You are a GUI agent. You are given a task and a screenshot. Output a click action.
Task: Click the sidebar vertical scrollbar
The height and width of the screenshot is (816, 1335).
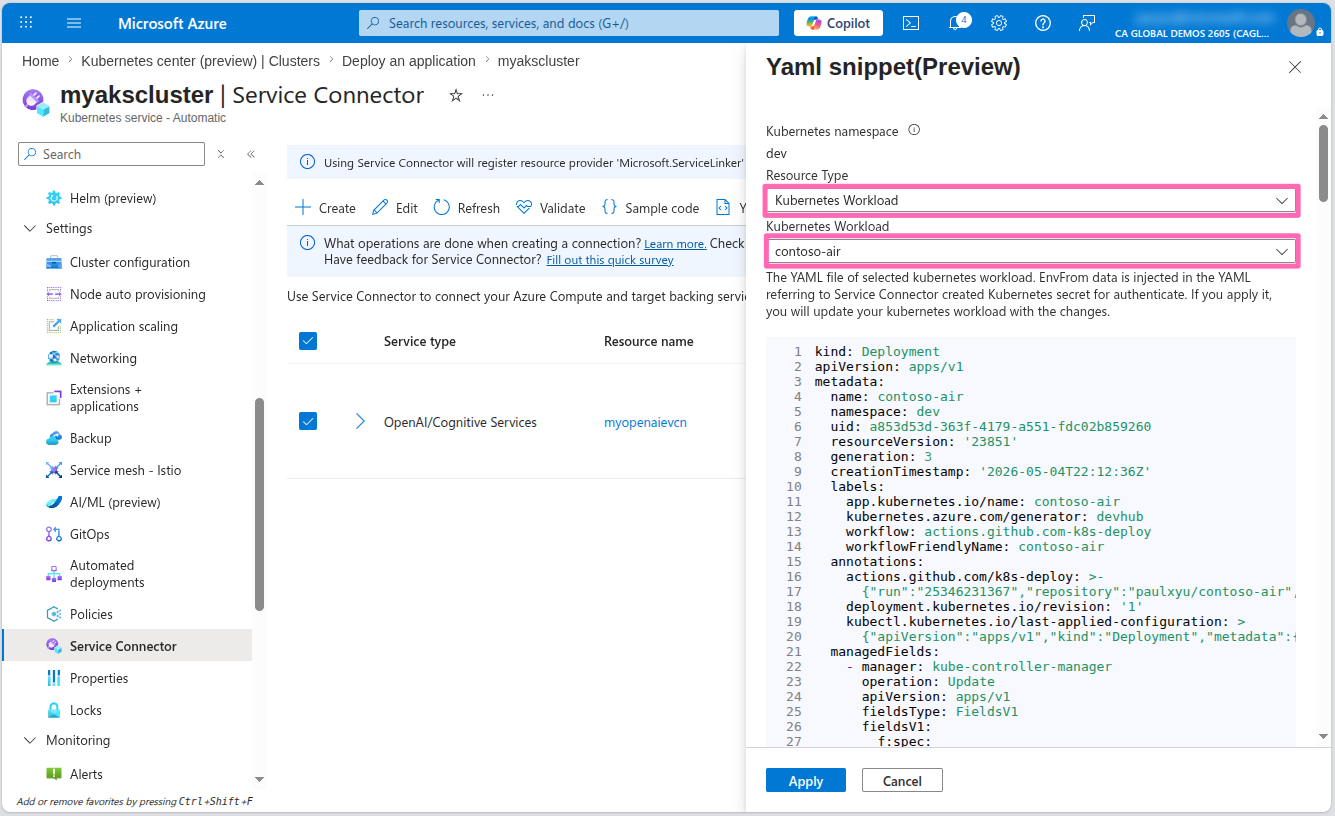260,505
